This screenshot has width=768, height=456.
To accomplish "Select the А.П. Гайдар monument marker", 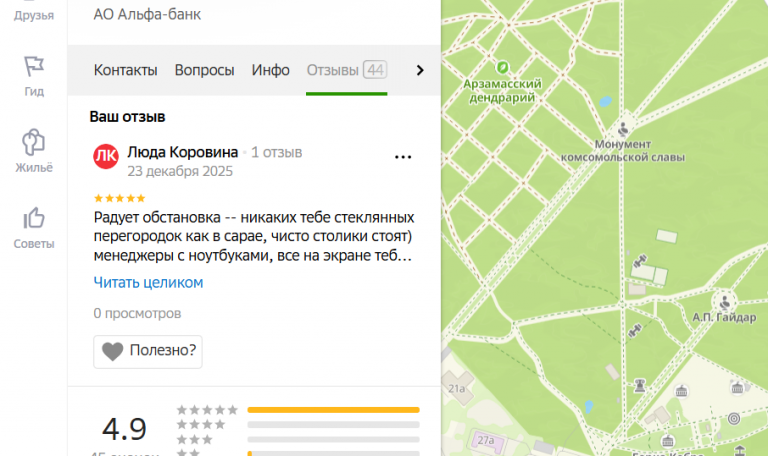I will (724, 303).
